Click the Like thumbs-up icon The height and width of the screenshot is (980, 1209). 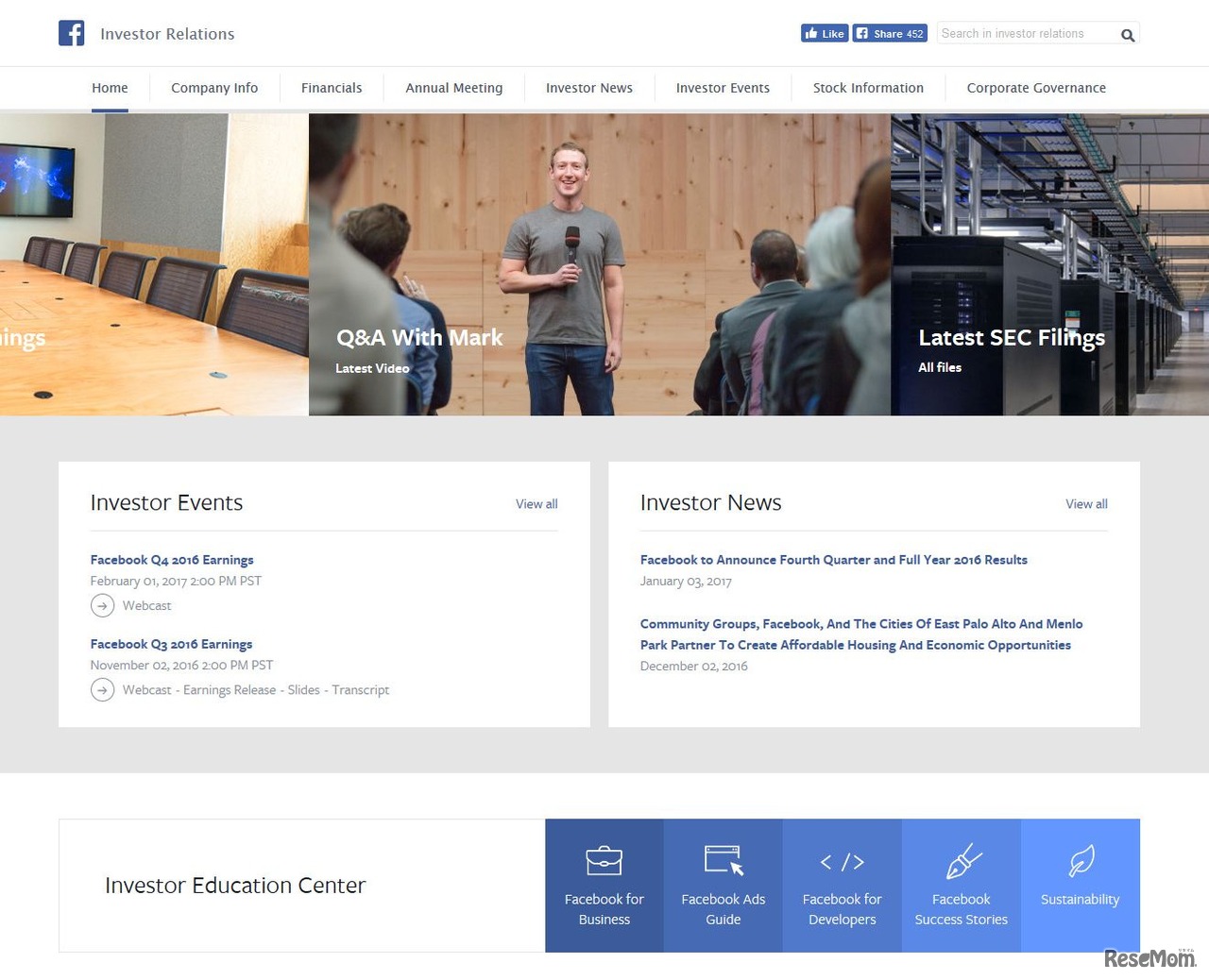(x=814, y=33)
